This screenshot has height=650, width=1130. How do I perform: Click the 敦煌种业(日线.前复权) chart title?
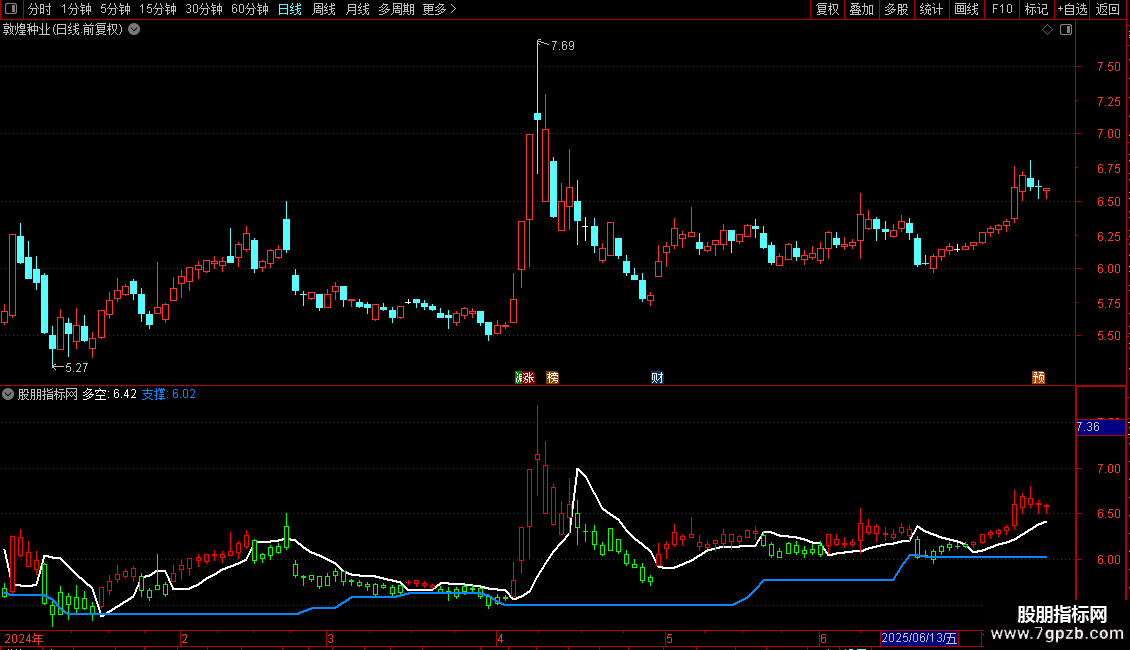[63, 30]
